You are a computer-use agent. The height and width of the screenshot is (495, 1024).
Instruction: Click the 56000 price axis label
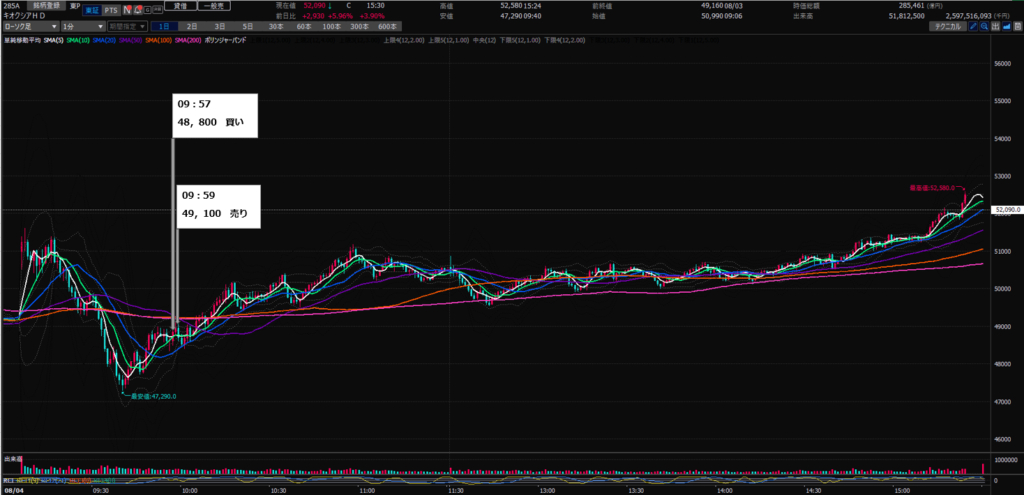(x=1002, y=63)
